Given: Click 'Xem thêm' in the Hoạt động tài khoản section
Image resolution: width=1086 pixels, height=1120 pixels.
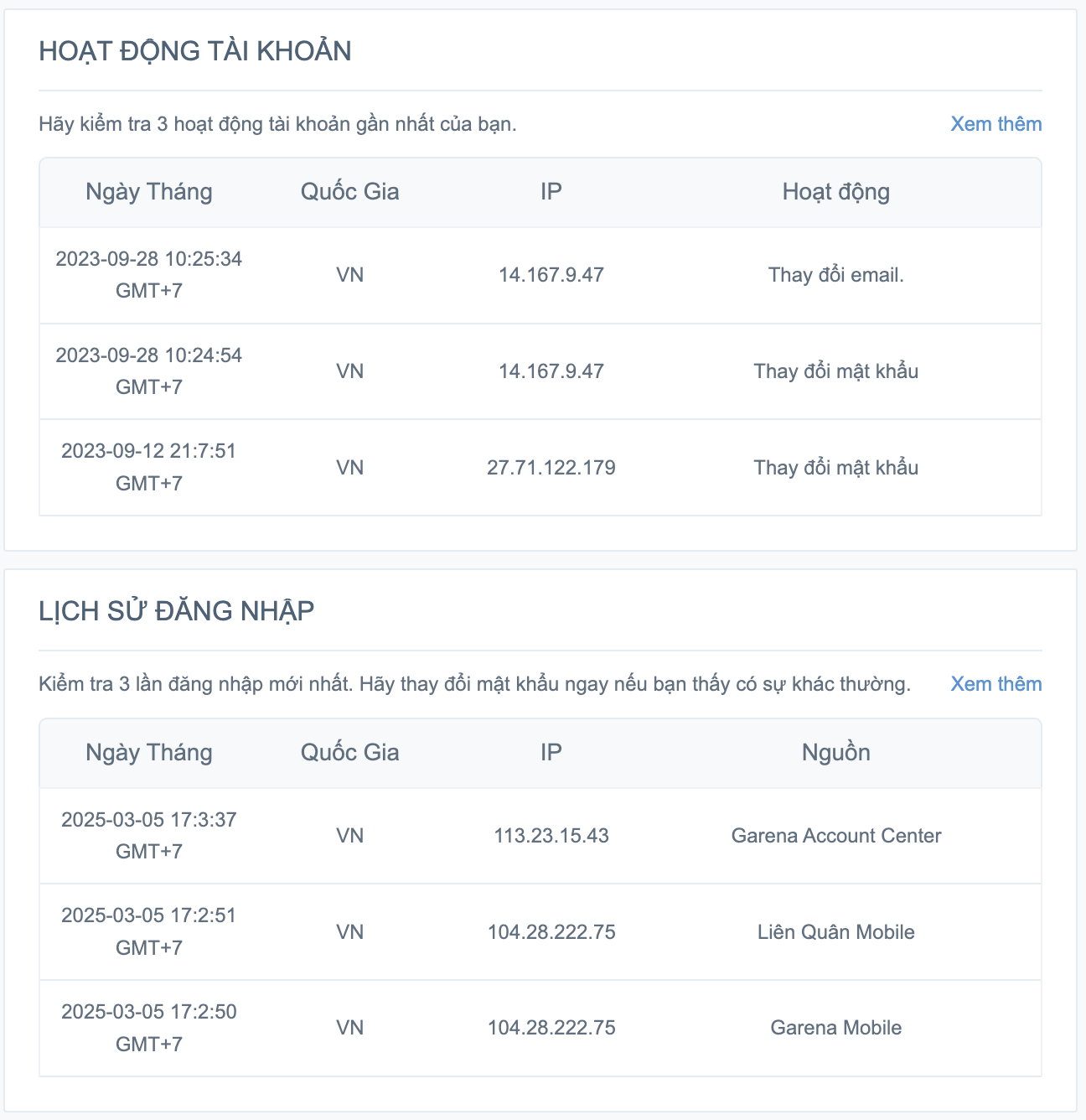Looking at the screenshot, I should 995,124.
